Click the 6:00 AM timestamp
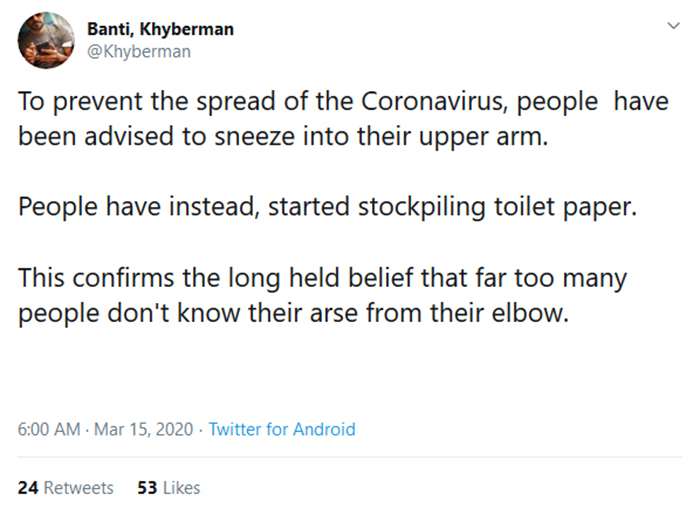This screenshot has width=700, height=515. (49, 429)
